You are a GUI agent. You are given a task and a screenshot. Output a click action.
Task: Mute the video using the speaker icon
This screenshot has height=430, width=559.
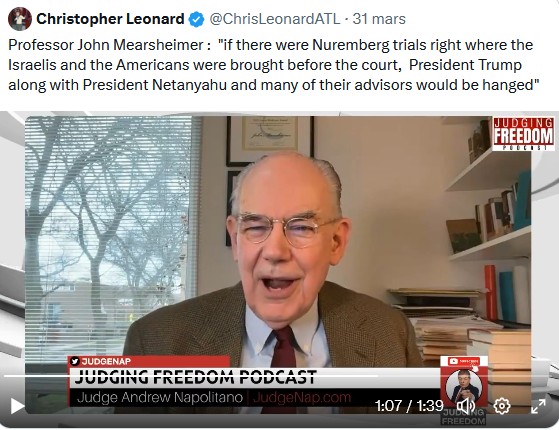pyautogui.click(x=466, y=406)
